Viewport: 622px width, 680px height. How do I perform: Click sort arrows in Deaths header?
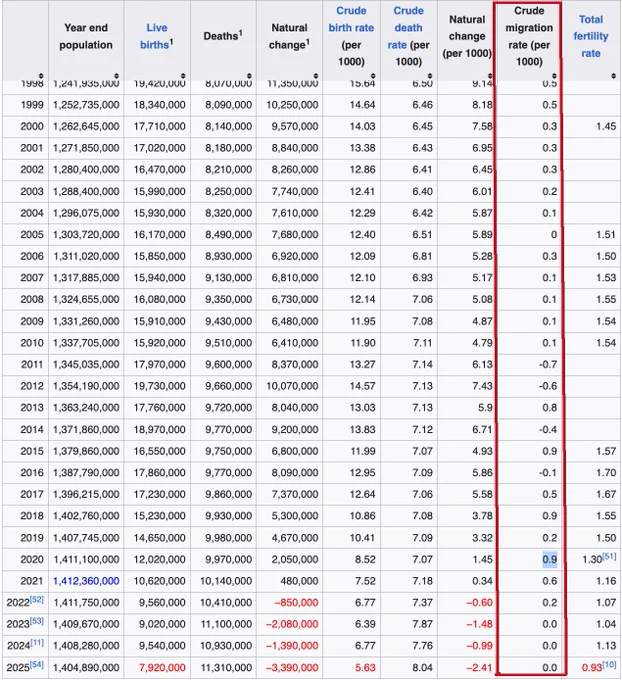coord(249,76)
